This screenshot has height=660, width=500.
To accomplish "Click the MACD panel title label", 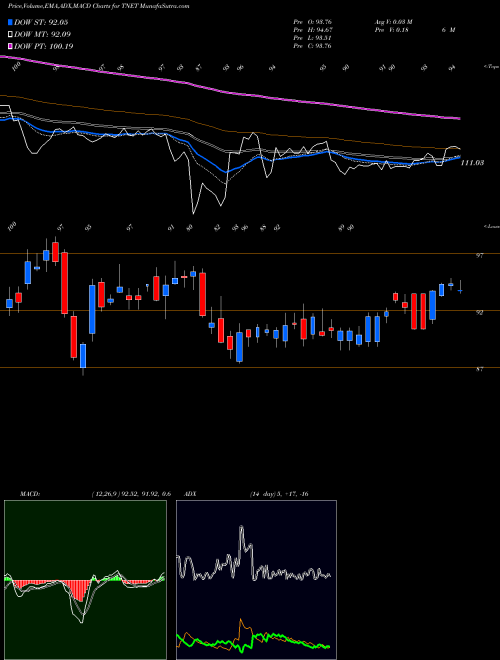I will [30, 494].
